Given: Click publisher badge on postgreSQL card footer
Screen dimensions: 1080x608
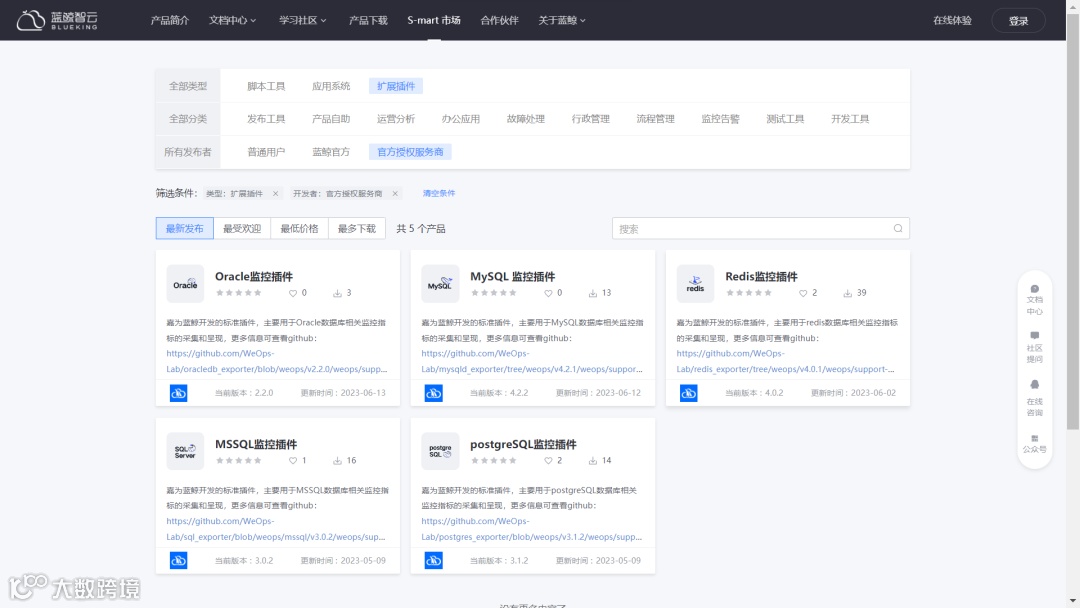Looking at the screenshot, I should [x=433, y=560].
